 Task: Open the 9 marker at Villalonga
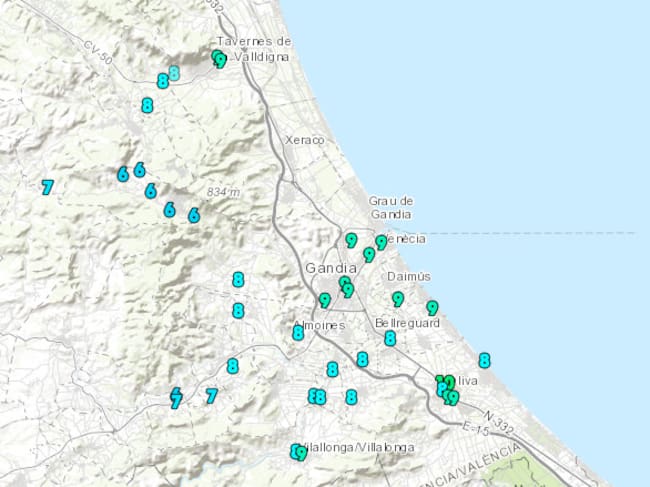(x=298, y=452)
